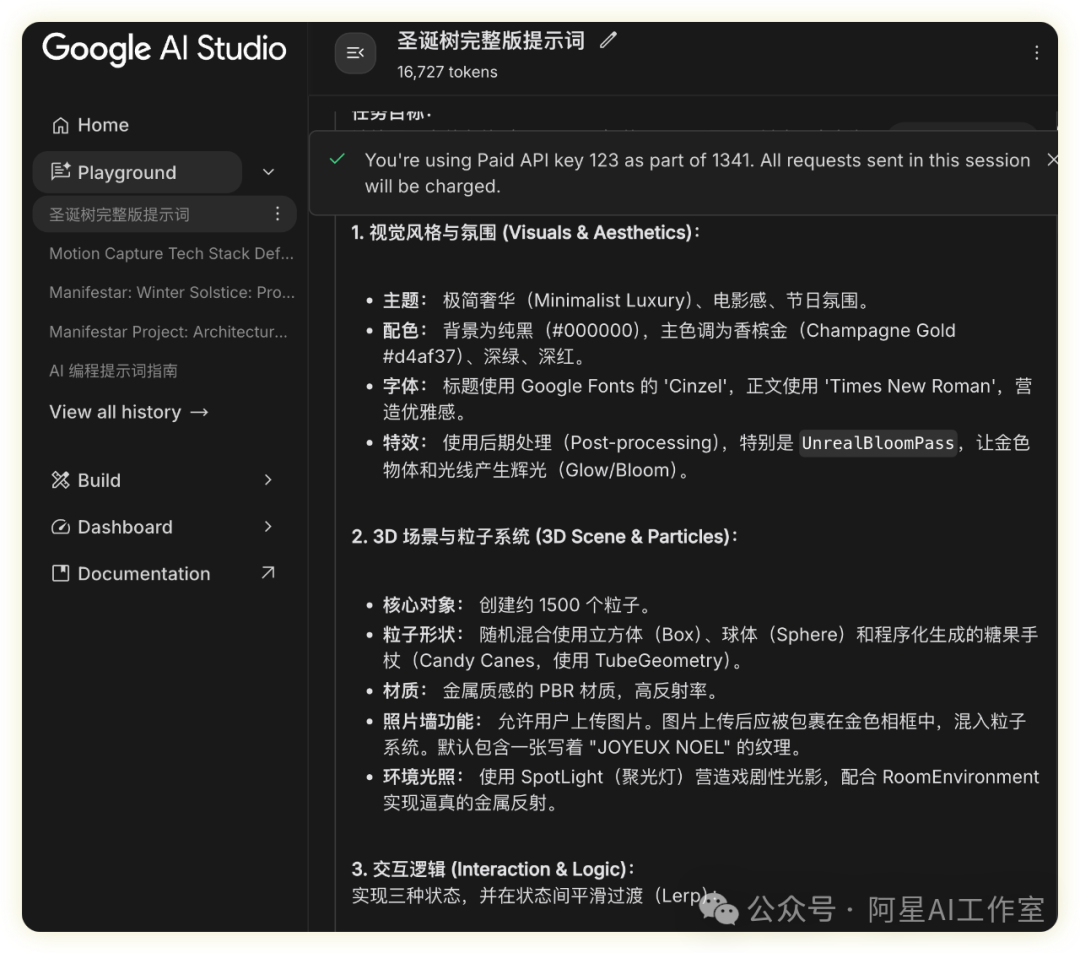The height and width of the screenshot is (953, 1080).
Task: Open Documentation via external arrow icon
Action: pos(267,573)
